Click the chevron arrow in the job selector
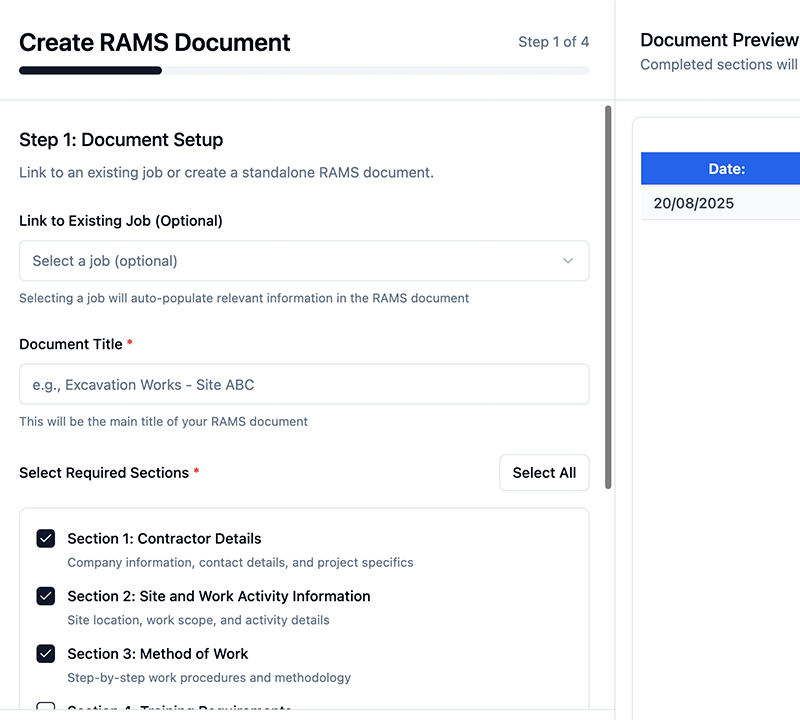The width and height of the screenshot is (800, 720). tap(568, 261)
